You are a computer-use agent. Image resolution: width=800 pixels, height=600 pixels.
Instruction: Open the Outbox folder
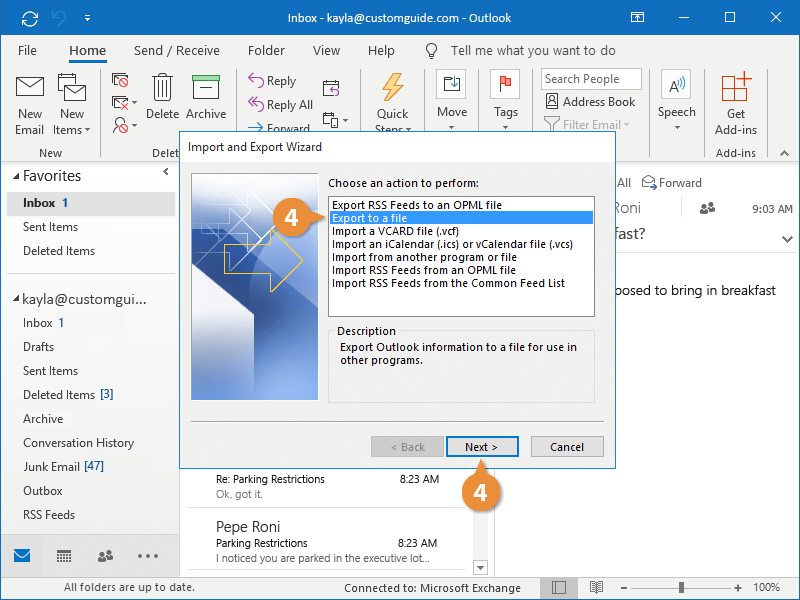coord(42,491)
